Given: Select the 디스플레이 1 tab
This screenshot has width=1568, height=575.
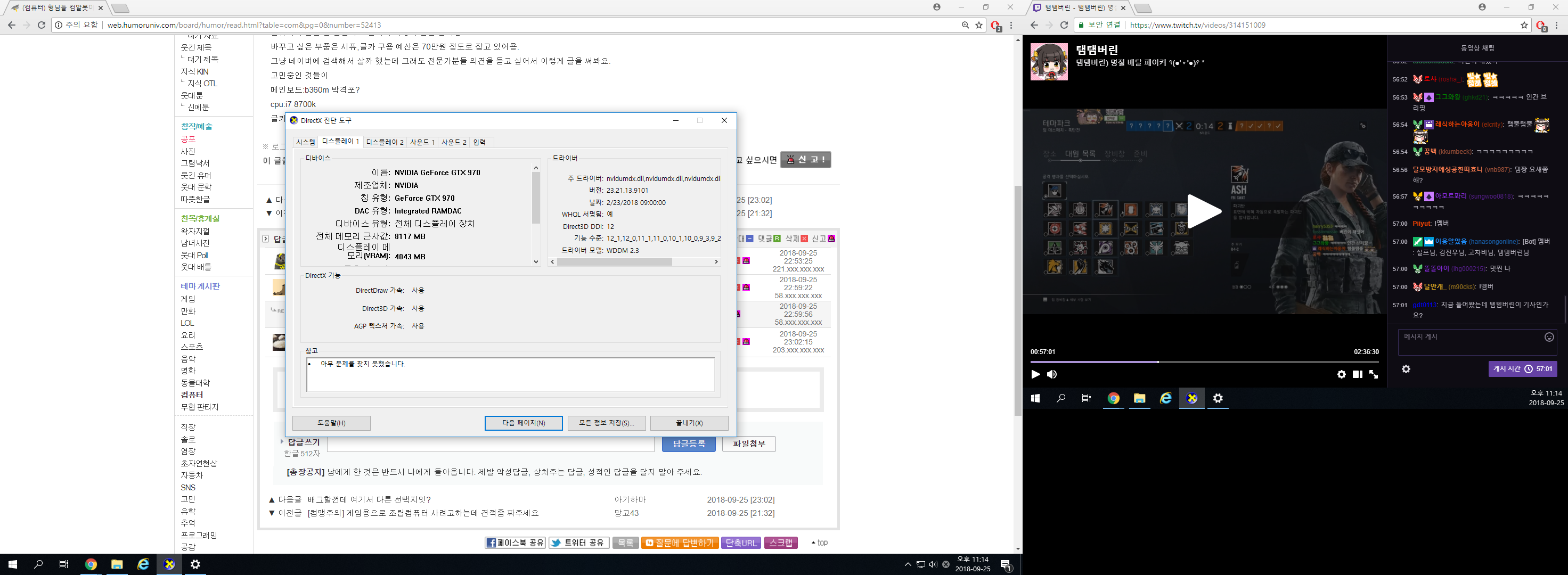Looking at the screenshot, I should [x=340, y=141].
